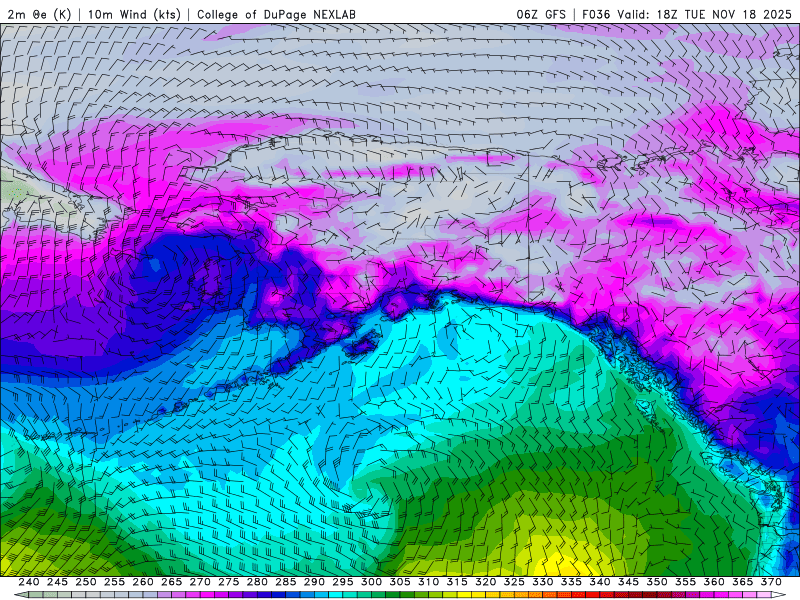Click the 265 value on the color scale

(x=171, y=582)
